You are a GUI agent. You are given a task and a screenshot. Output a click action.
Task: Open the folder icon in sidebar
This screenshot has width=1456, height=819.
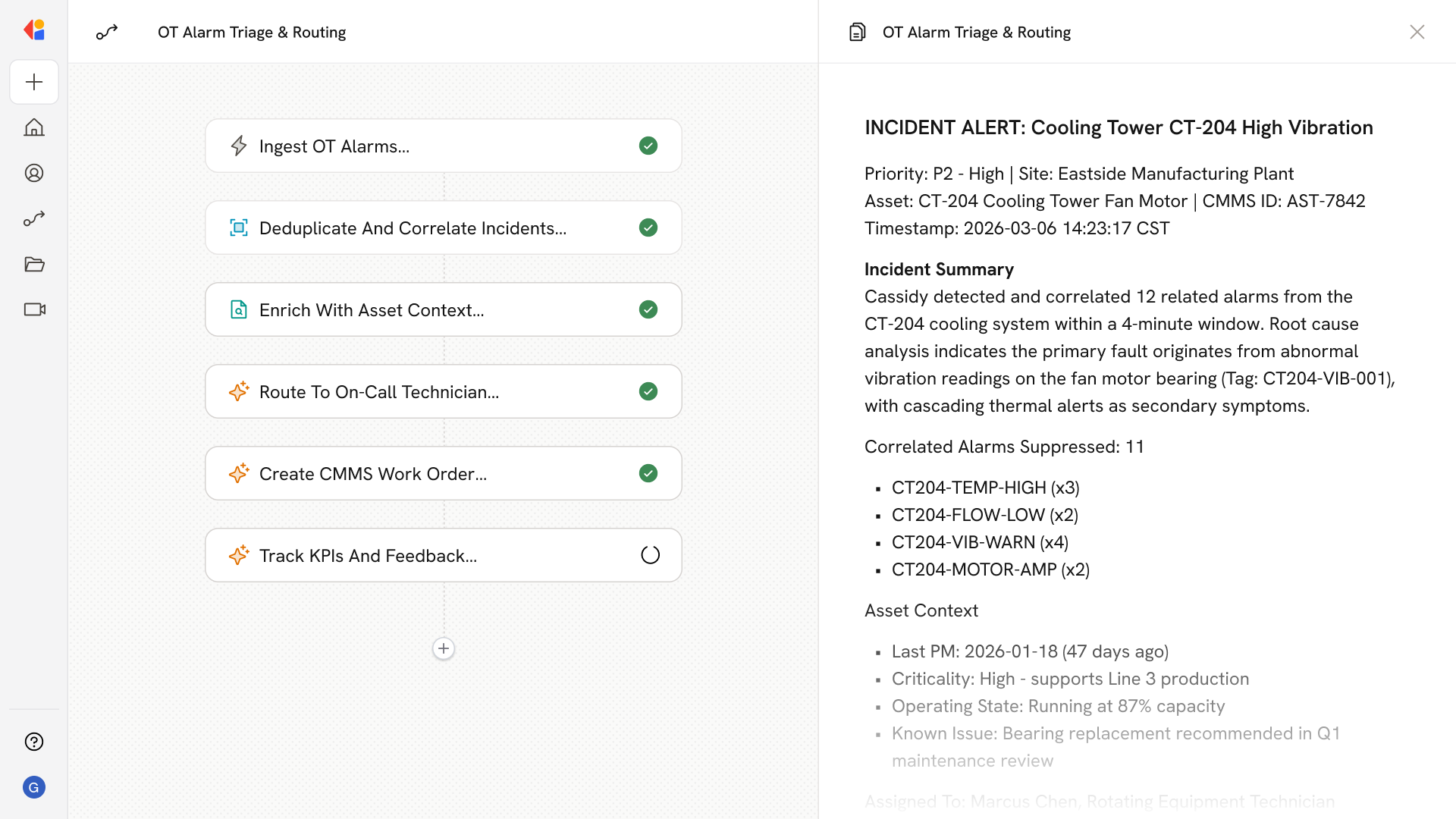[34, 264]
